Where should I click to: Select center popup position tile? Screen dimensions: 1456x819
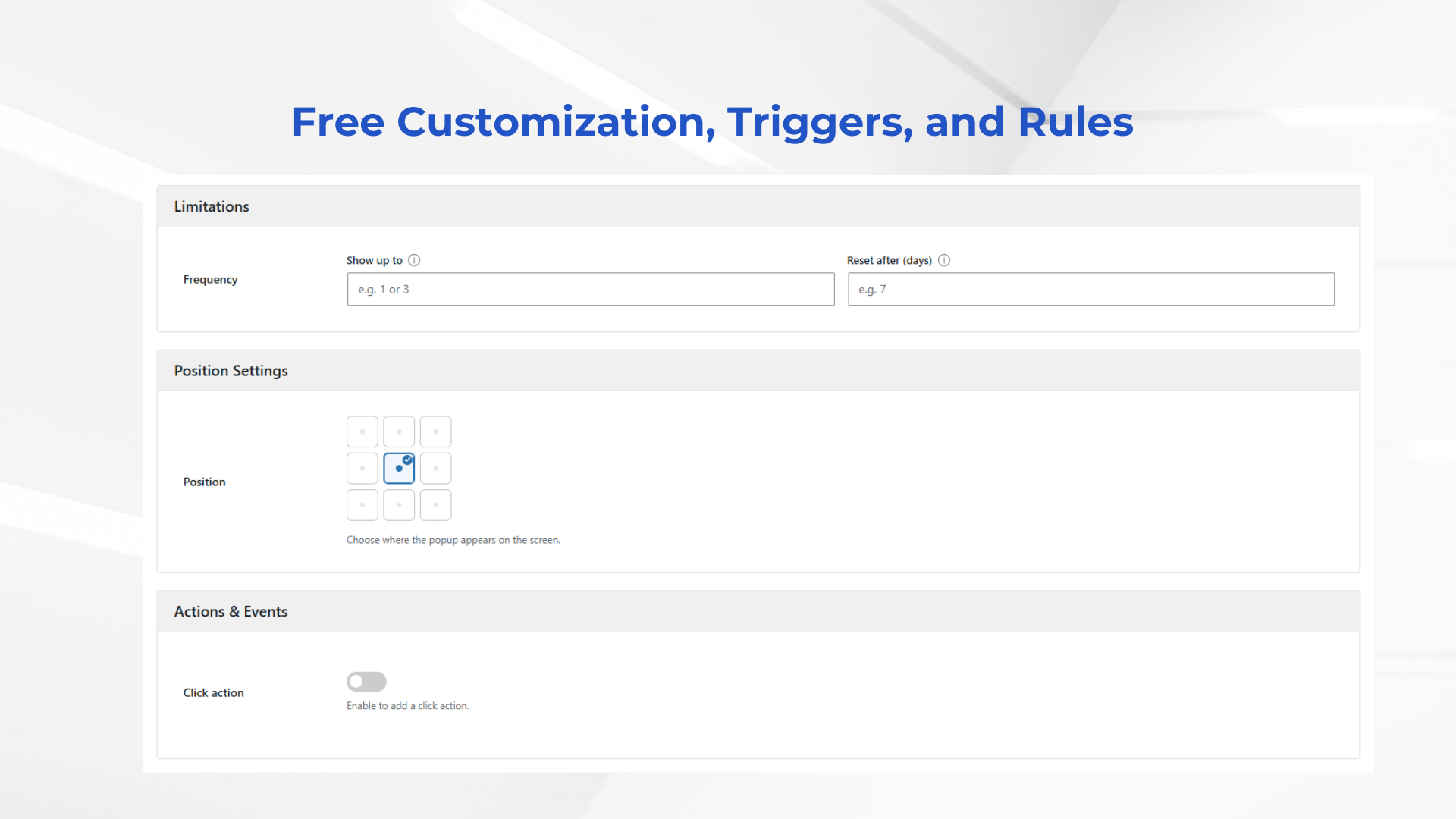399,469
